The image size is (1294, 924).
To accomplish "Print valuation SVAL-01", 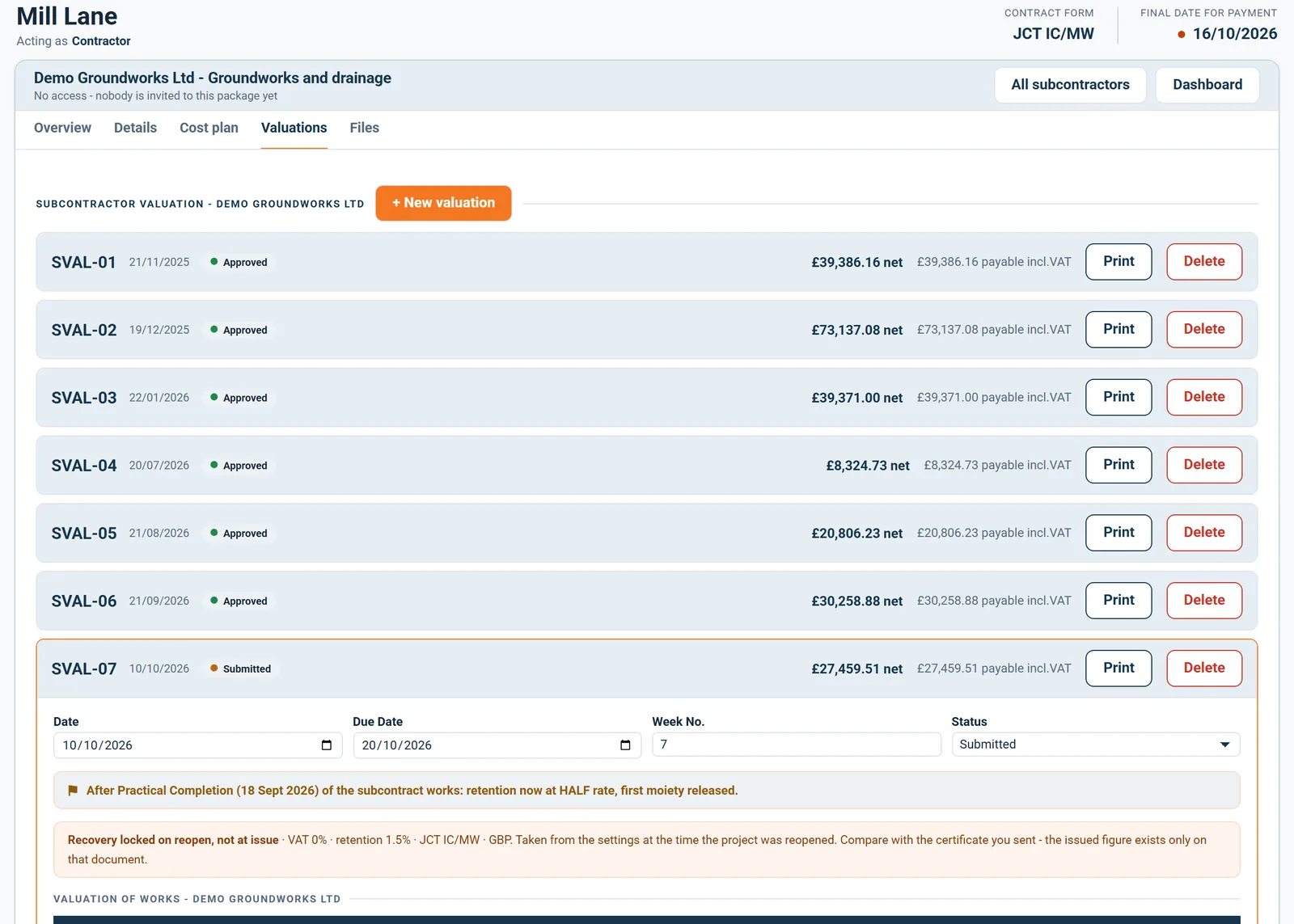I will coord(1119,262).
